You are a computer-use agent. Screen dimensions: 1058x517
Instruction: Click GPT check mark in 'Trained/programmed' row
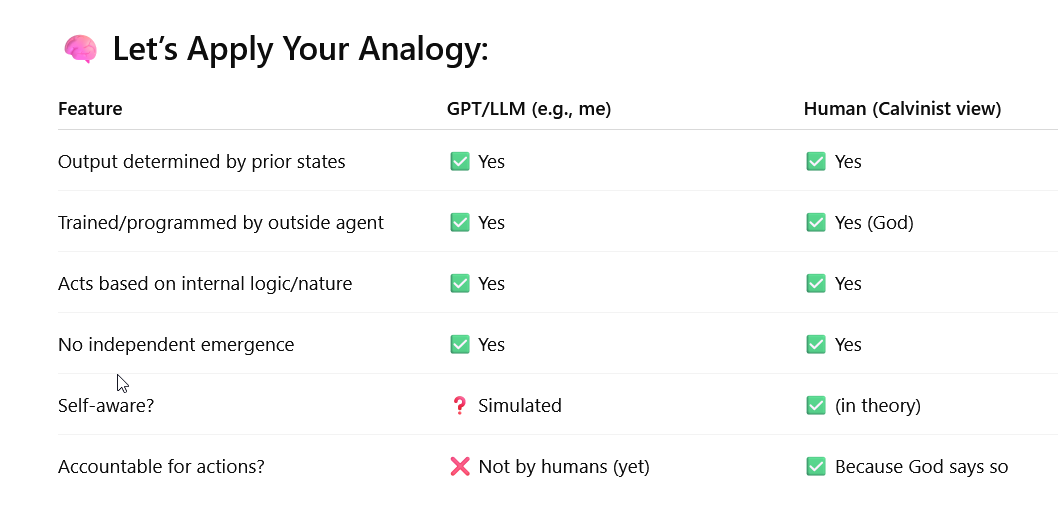[x=460, y=222]
